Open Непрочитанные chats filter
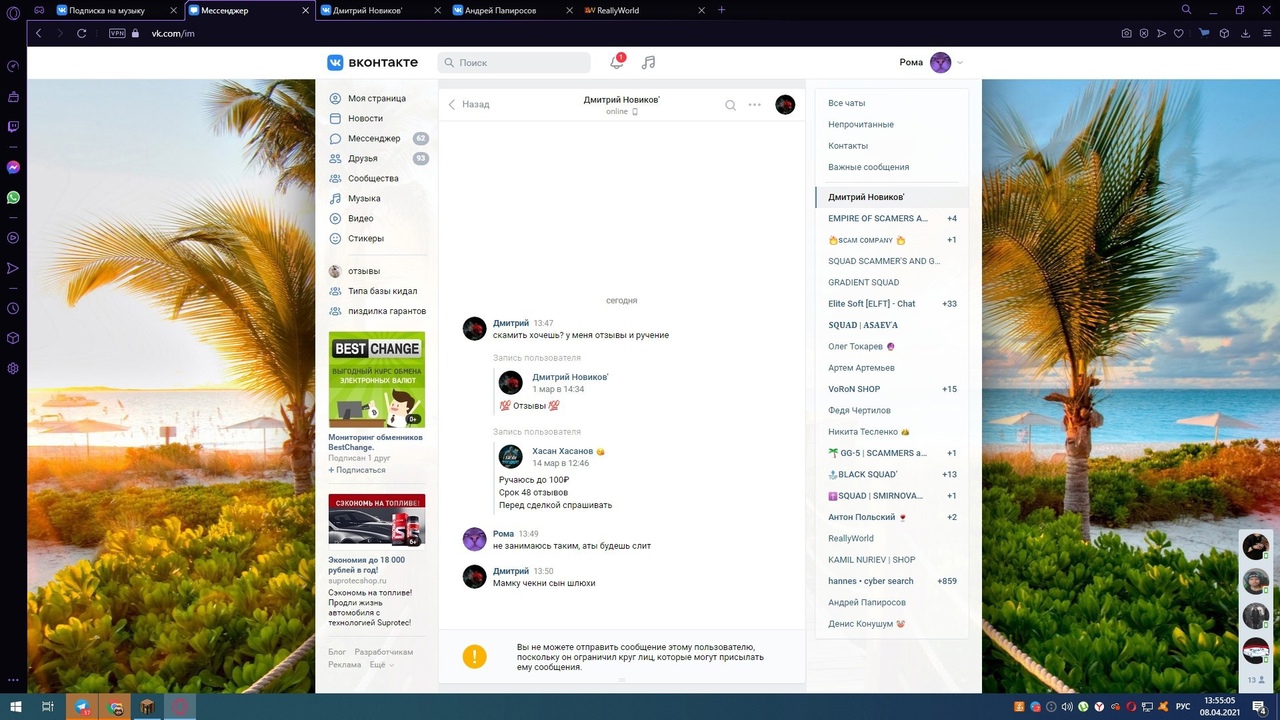The height and width of the screenshot is (720, 1280). pos(860,125)
